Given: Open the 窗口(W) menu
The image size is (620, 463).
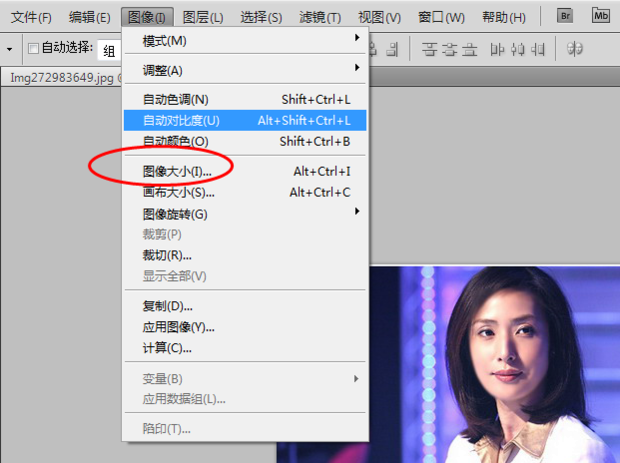Looking at the screenshot, I should (441, 17).
